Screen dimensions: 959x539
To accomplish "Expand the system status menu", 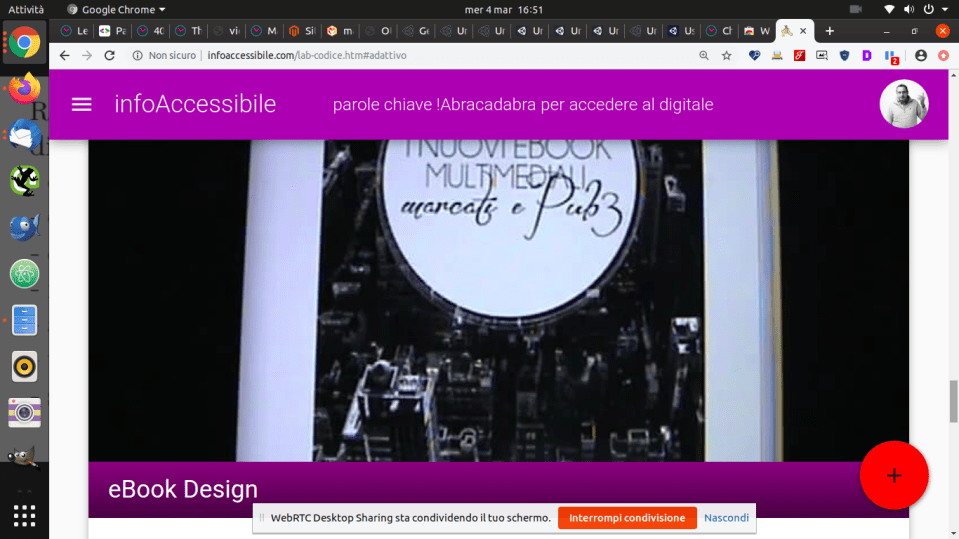I will tap(942, 9).
